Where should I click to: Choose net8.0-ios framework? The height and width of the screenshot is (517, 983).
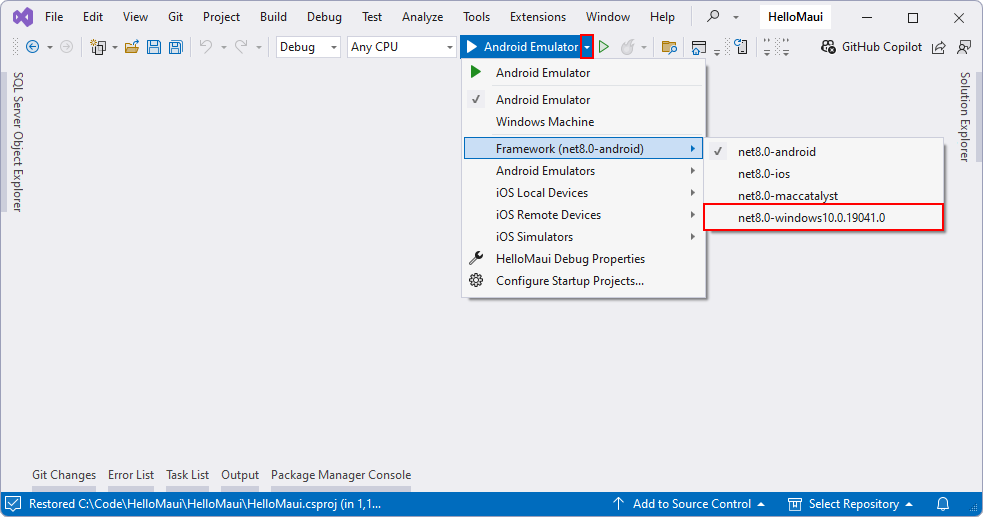823,174
